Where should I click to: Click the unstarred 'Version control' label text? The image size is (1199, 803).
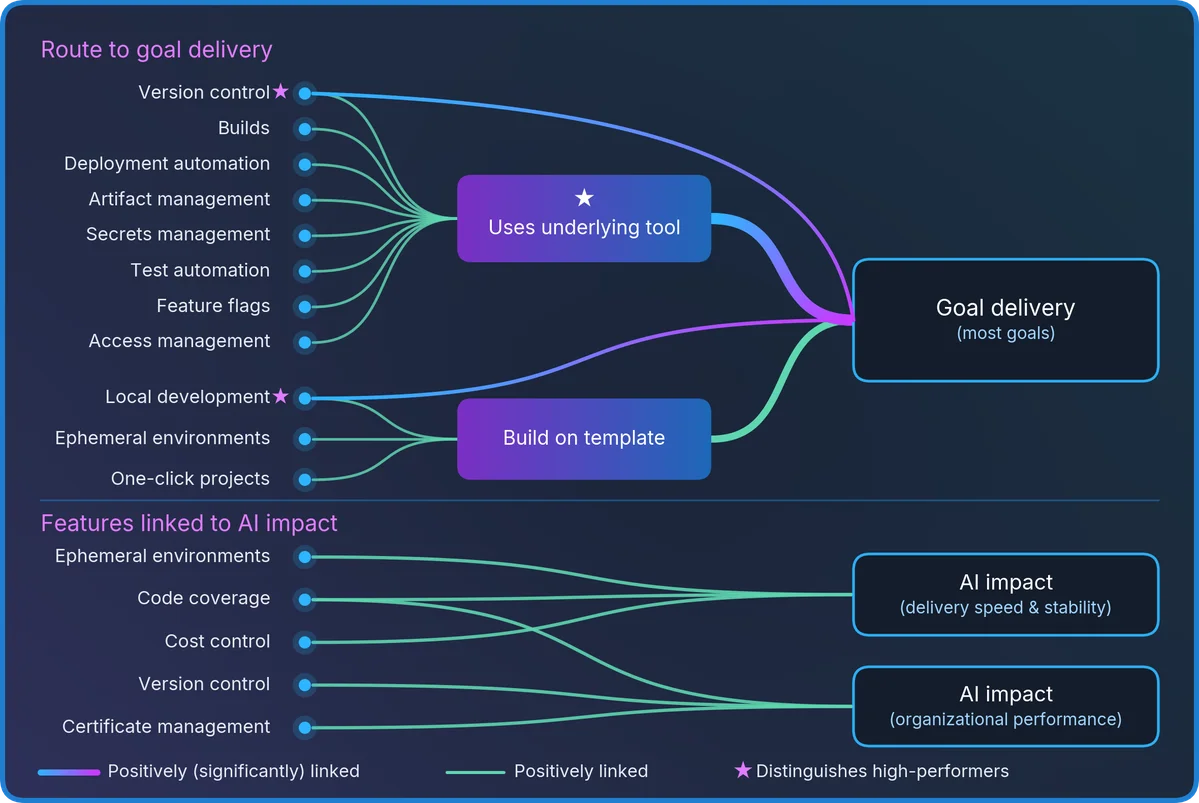203,684
